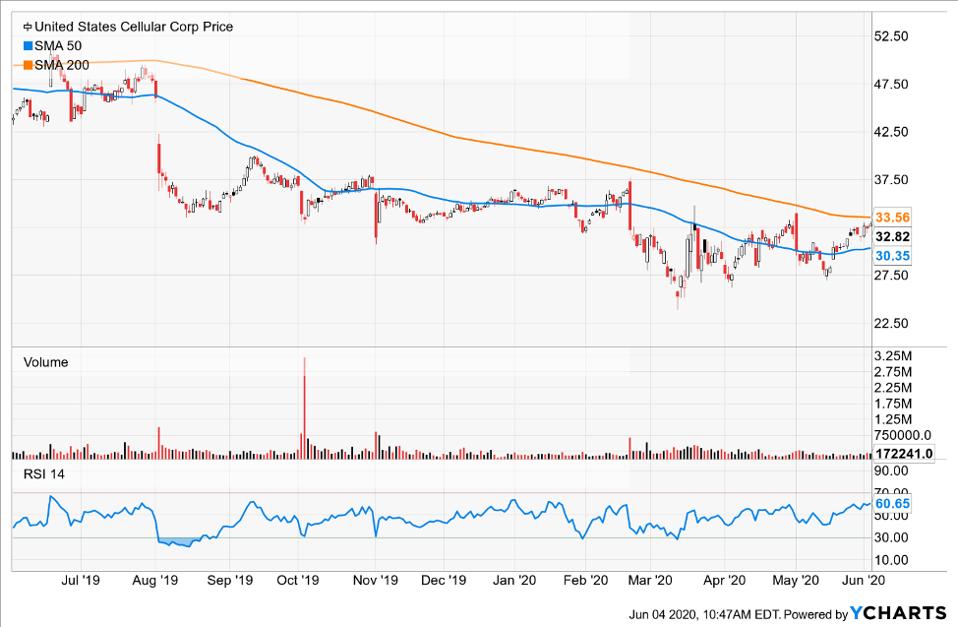Click the 22.50 price axis label
The height and width of the screenshot is (627, 958).
[x=891, y=323]
